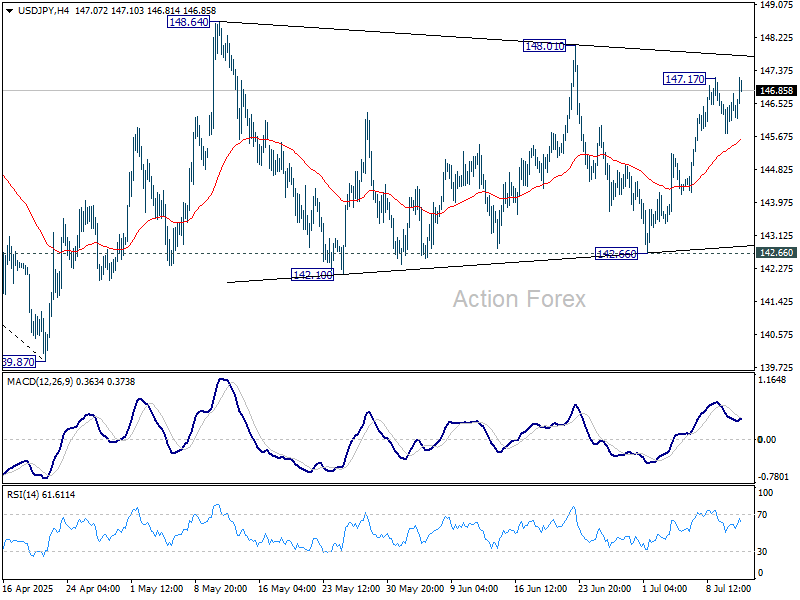
Task: Click the 142.660 level tag on price axis
Action: (776, 253)
